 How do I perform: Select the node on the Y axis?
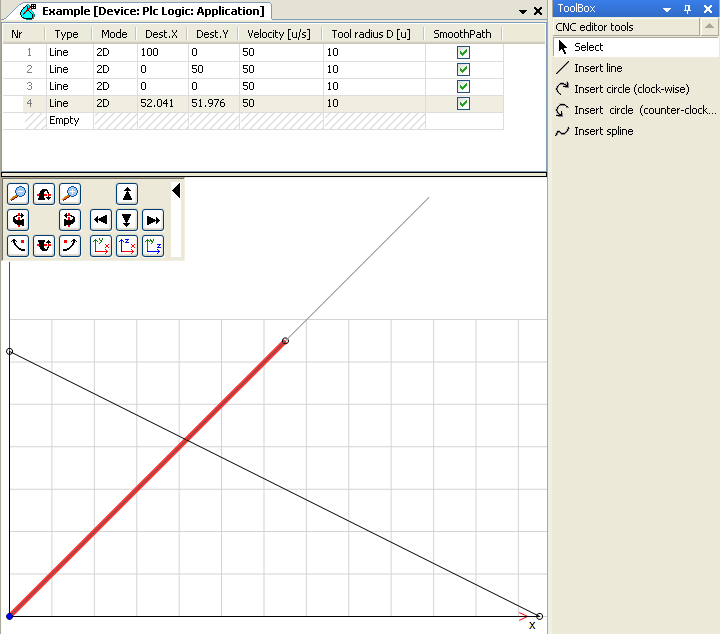point(9,351)
